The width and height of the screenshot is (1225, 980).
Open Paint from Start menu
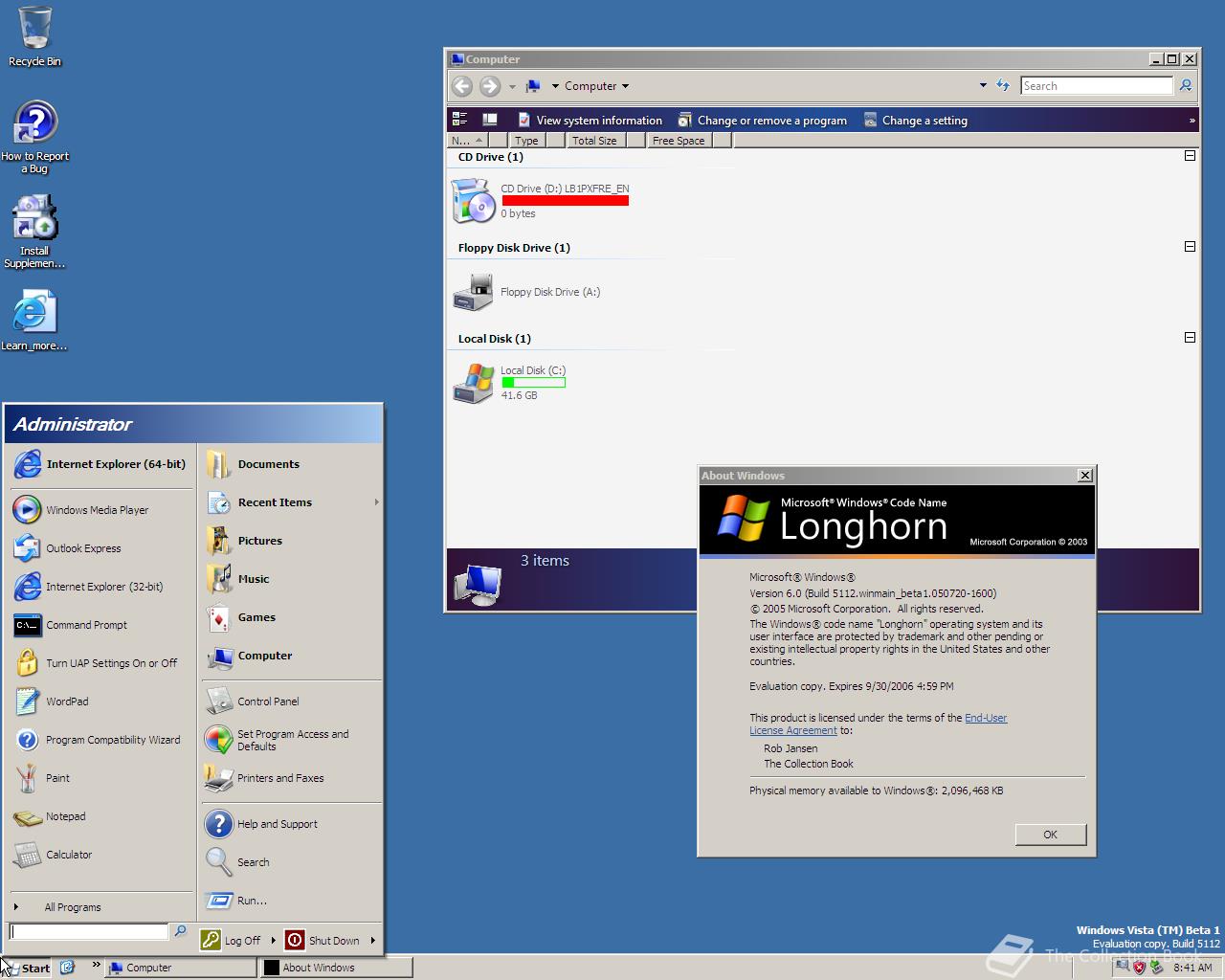tap(100, 778)
